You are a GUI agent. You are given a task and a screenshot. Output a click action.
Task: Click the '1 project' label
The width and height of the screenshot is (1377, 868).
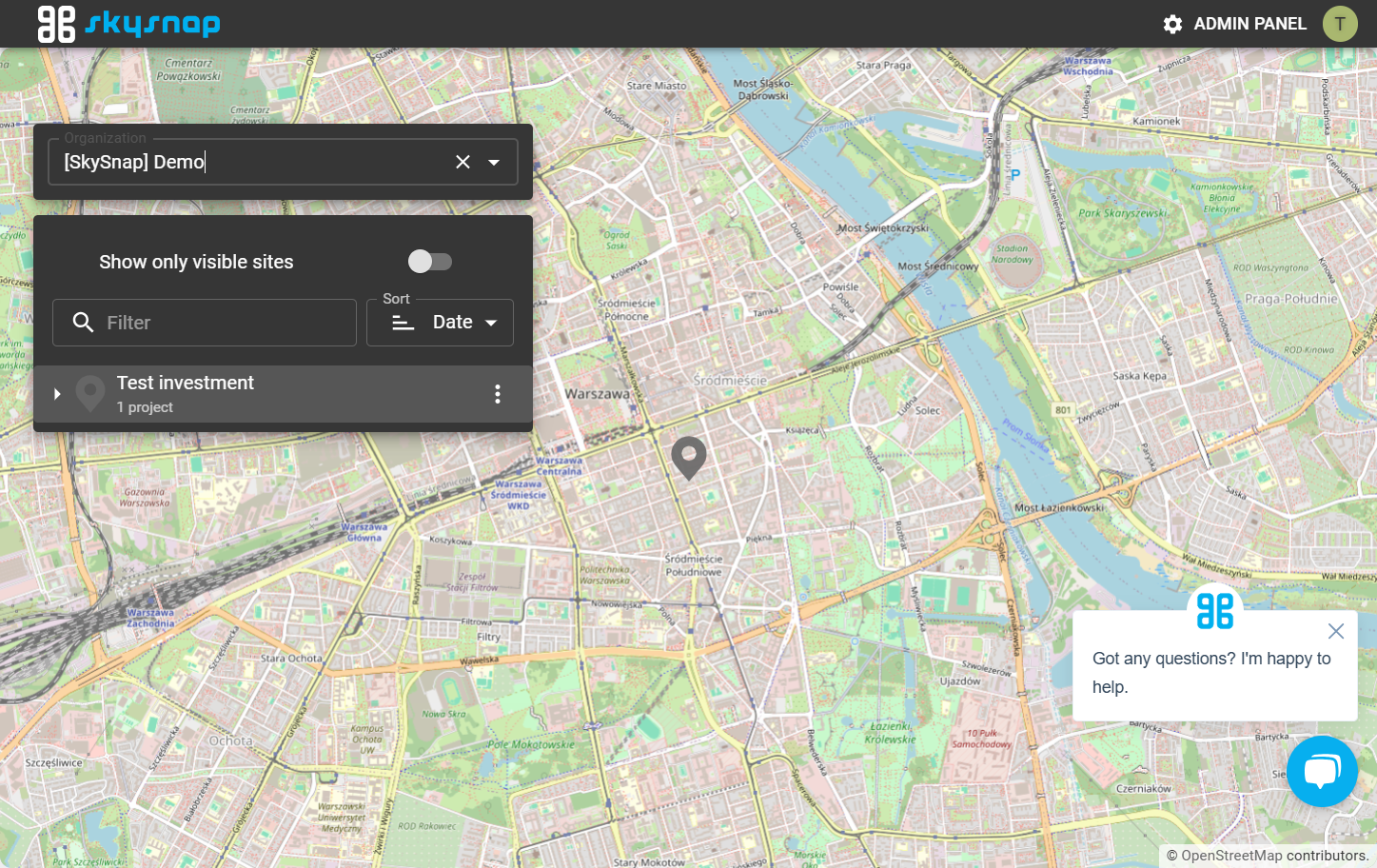pos(145,407)
